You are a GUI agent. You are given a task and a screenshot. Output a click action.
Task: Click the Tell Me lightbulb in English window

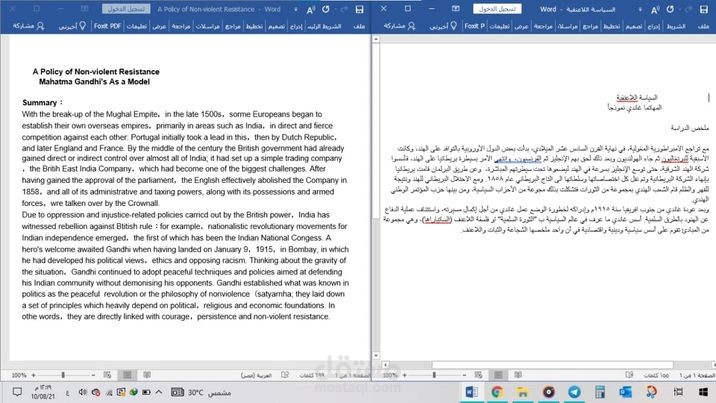(83, 26)
